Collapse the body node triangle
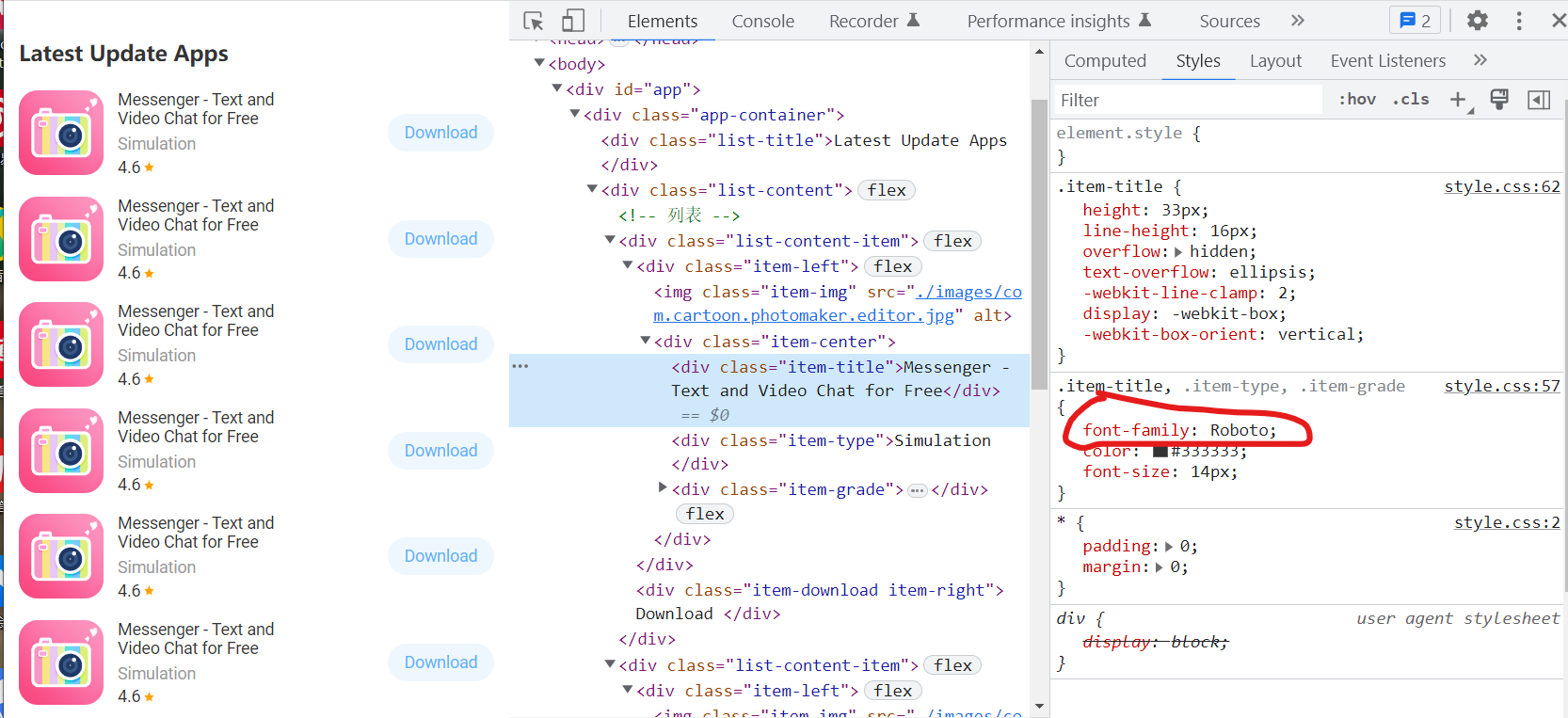Viewport: 1568px width, 718px height. (x=539, y=63)
